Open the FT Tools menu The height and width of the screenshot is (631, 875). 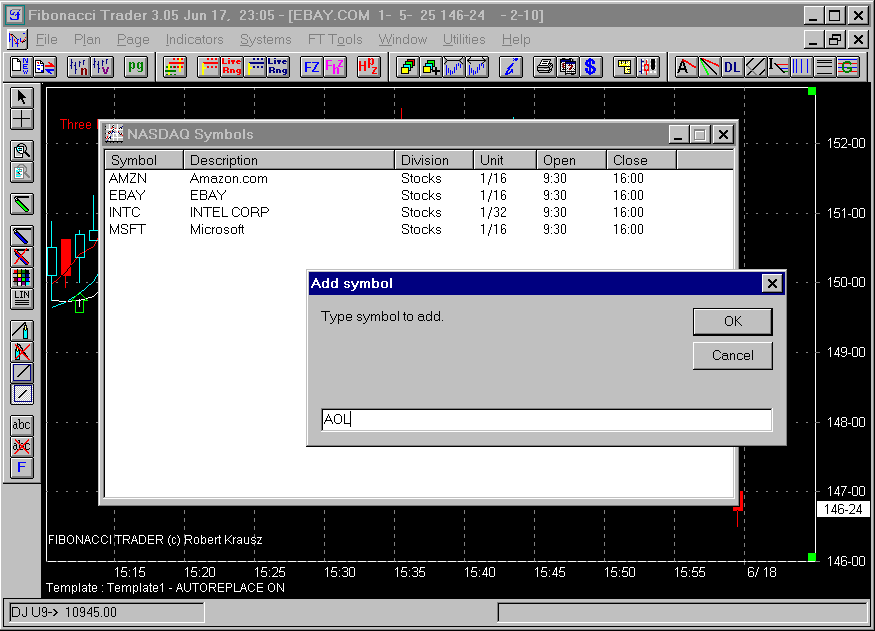tap(335, 40)
